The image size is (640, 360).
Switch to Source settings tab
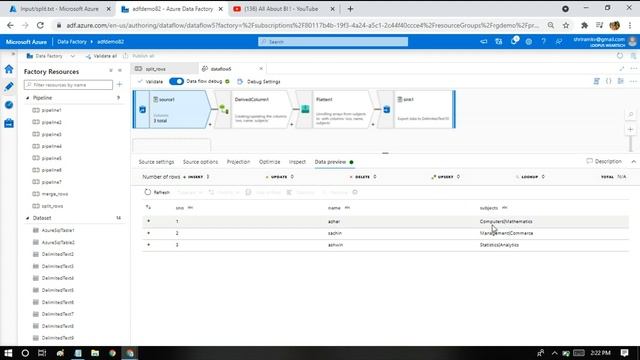(156, 162)
